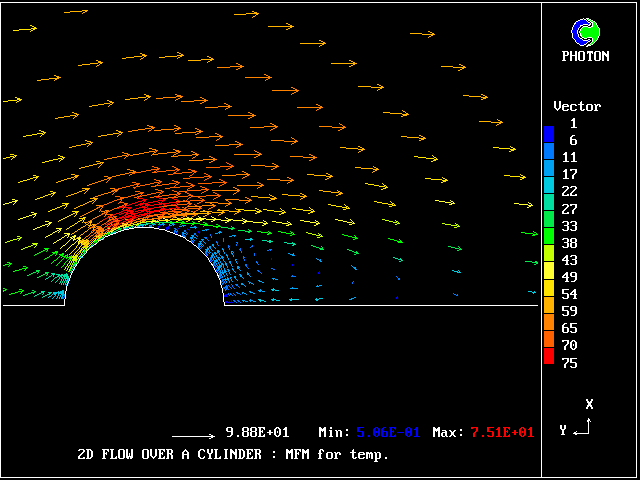Viewport: 640px width, 480px height.
Task: Click the PHOTON text under the logo
Action: (x=585, y=57)
